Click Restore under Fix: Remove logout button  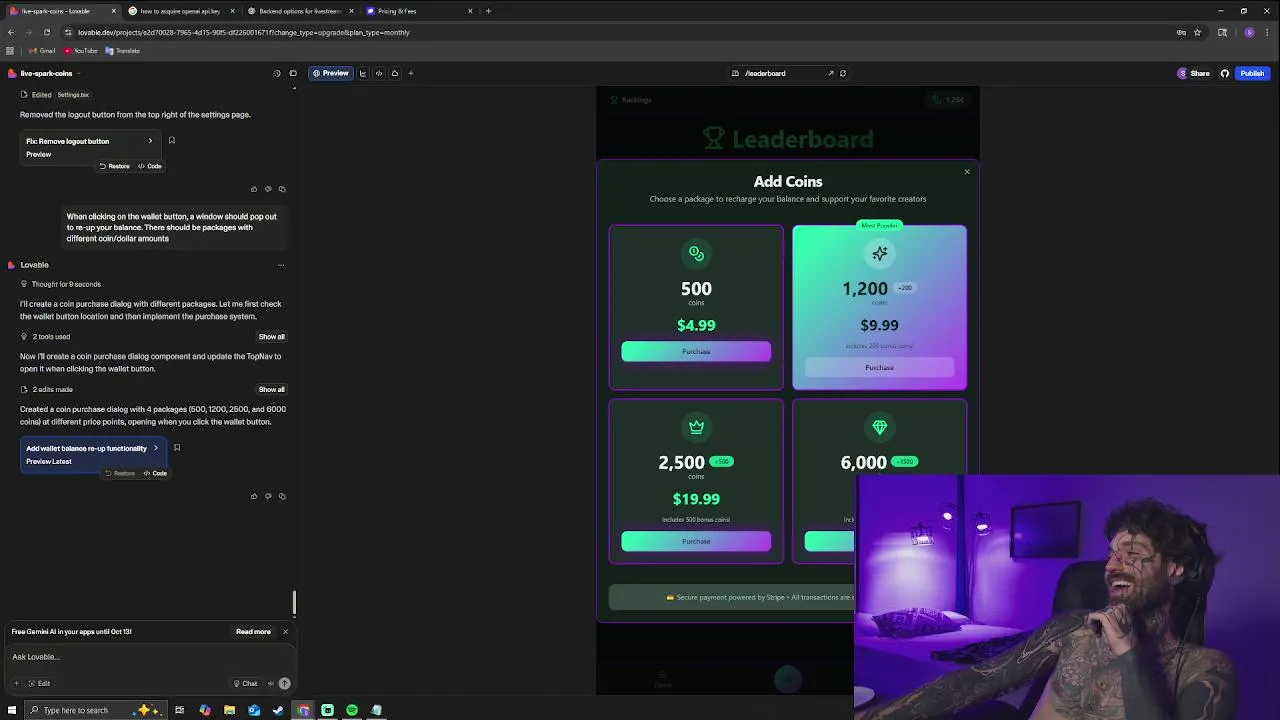click(114, 166)
